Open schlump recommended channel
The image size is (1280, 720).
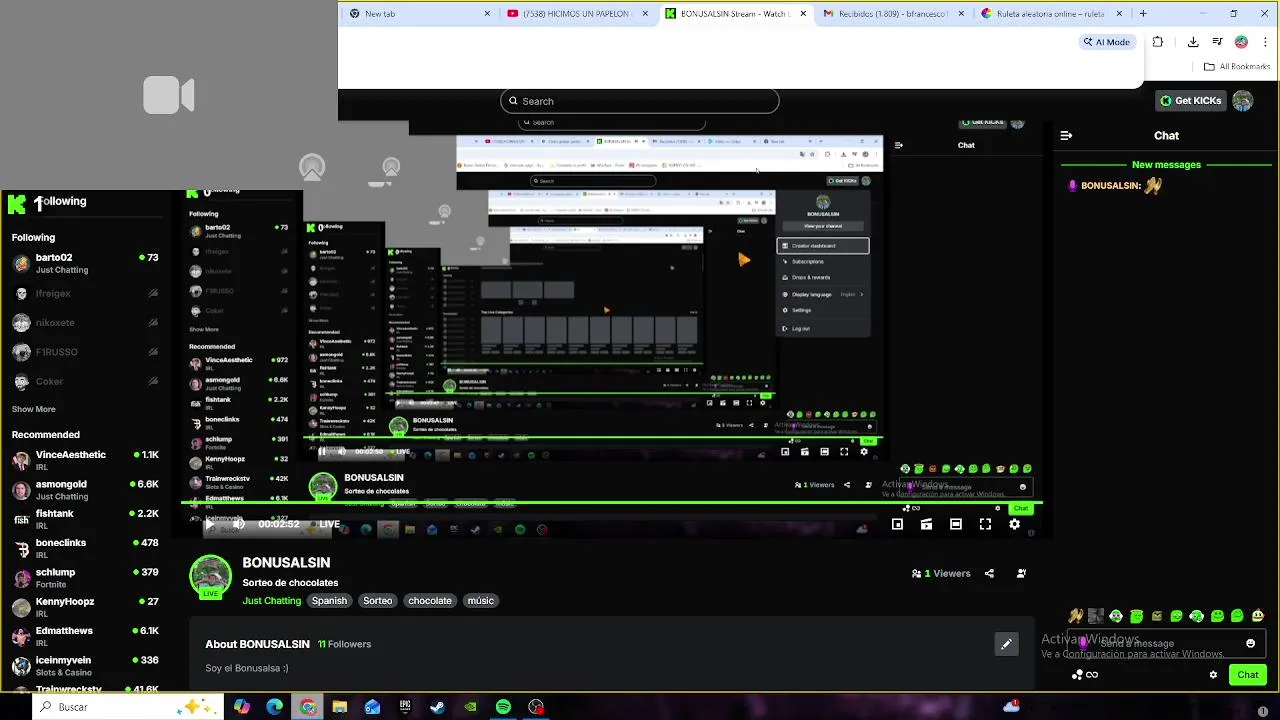[85, 577]
